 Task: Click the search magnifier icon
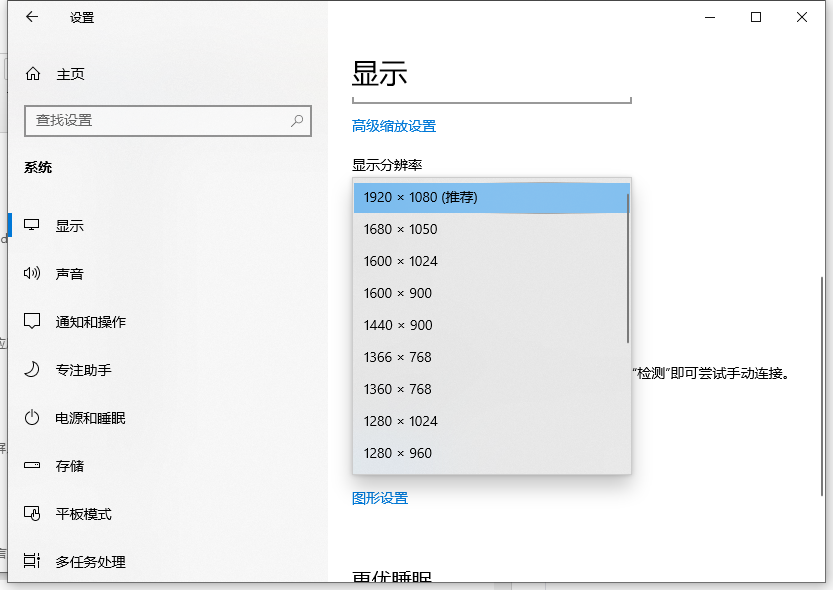tap(297, 120)
